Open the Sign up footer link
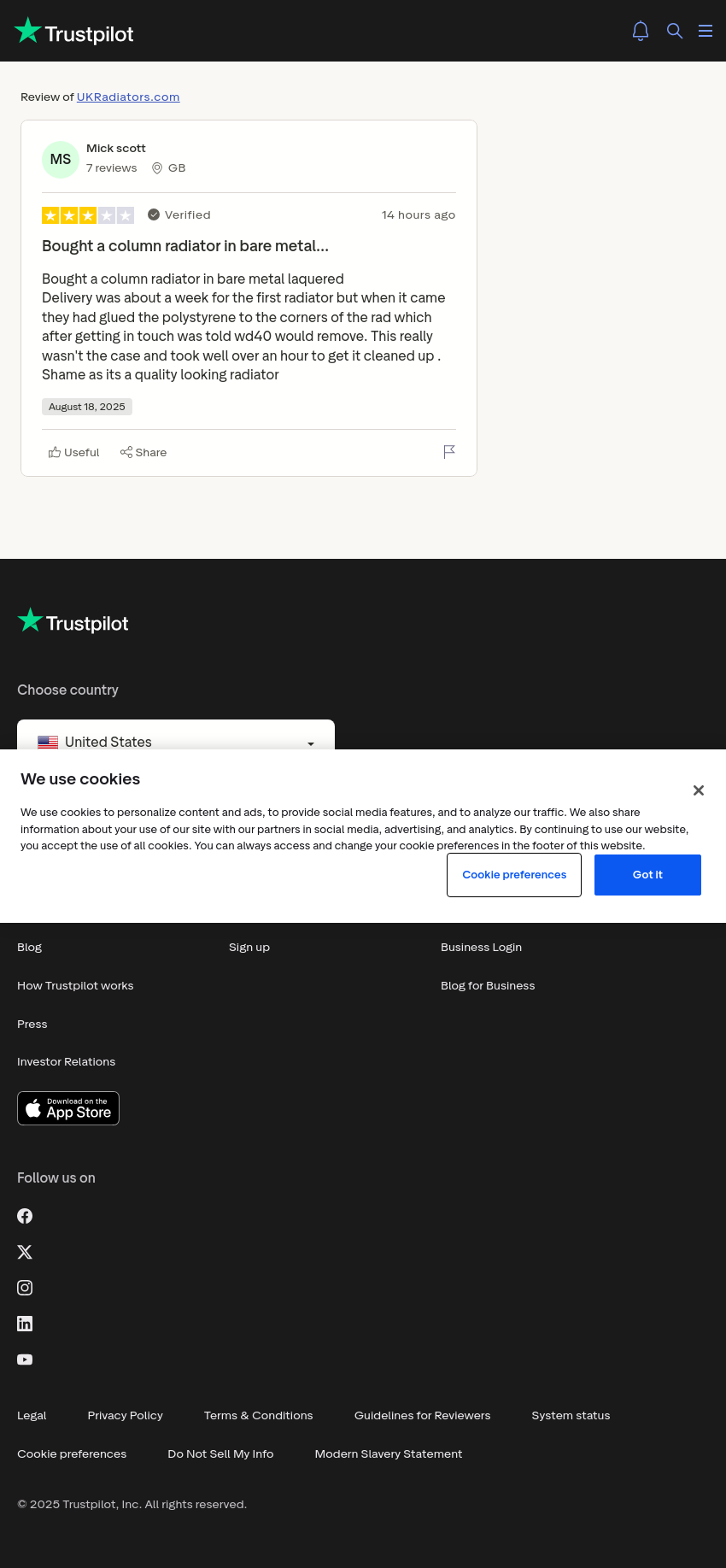Screen dimensions: 726x1568 click(249, 948)
